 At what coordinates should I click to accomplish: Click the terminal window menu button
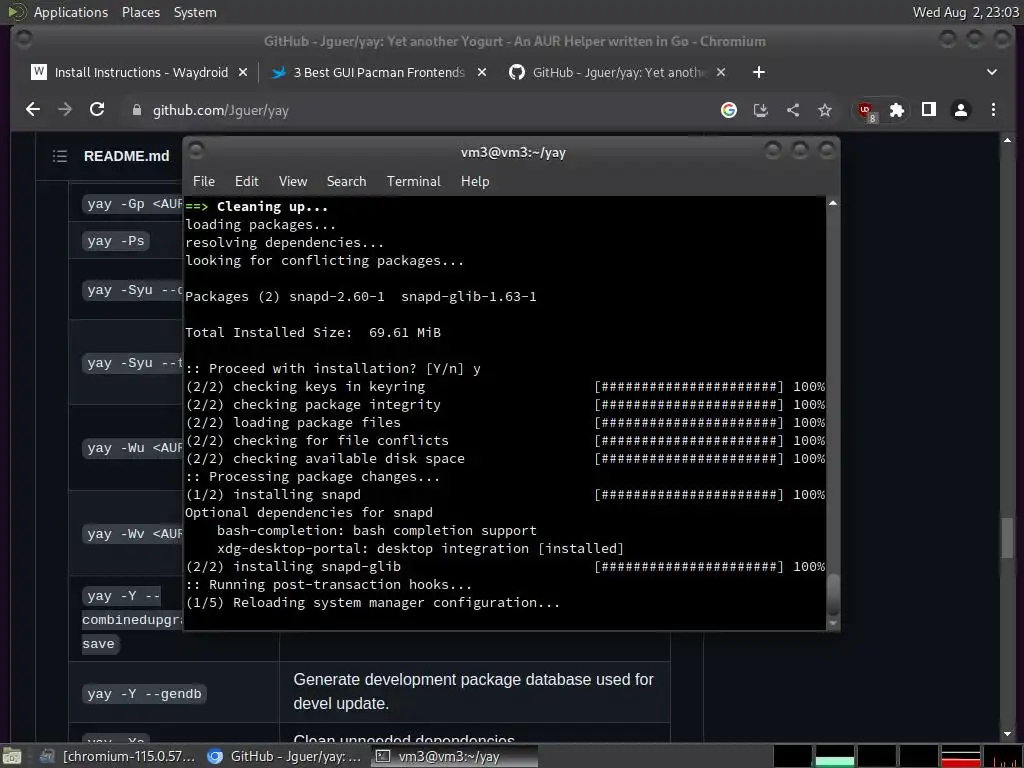click(x=197, y=151)
